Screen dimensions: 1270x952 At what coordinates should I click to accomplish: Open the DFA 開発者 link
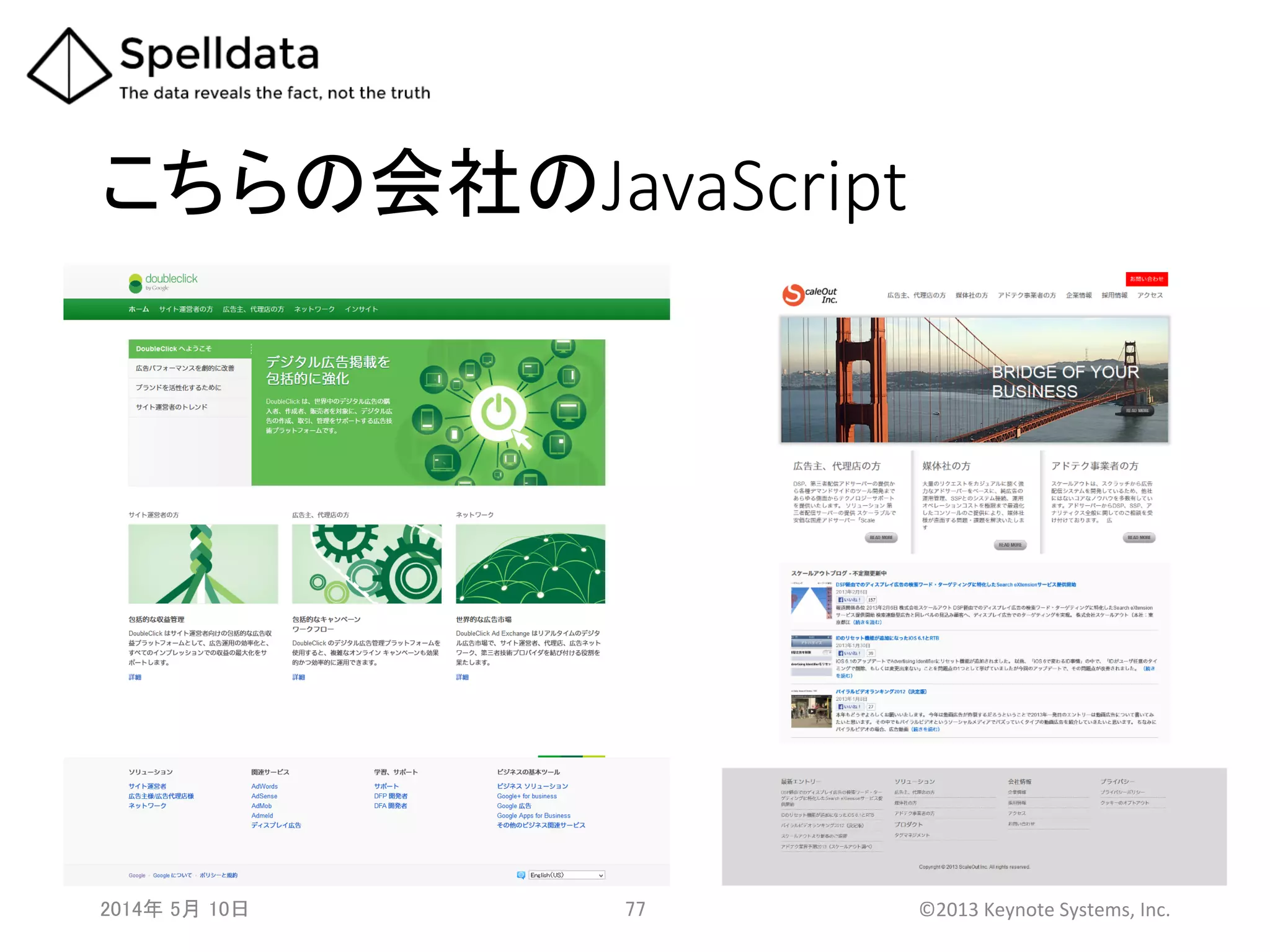[391, 806]
